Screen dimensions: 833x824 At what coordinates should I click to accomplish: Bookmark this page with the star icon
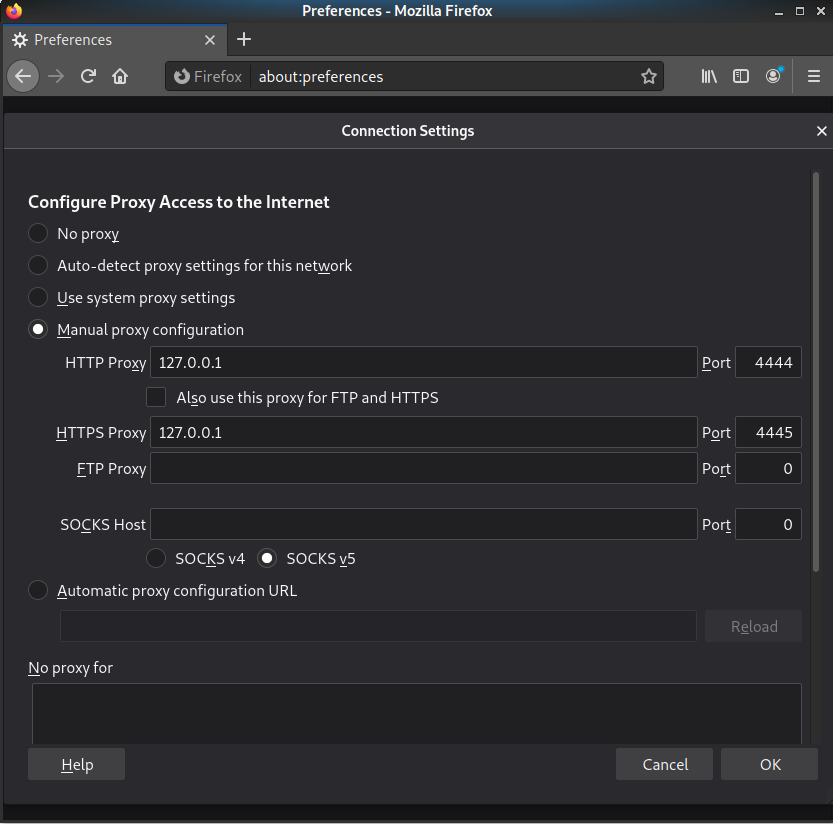[x=649, y=77]
